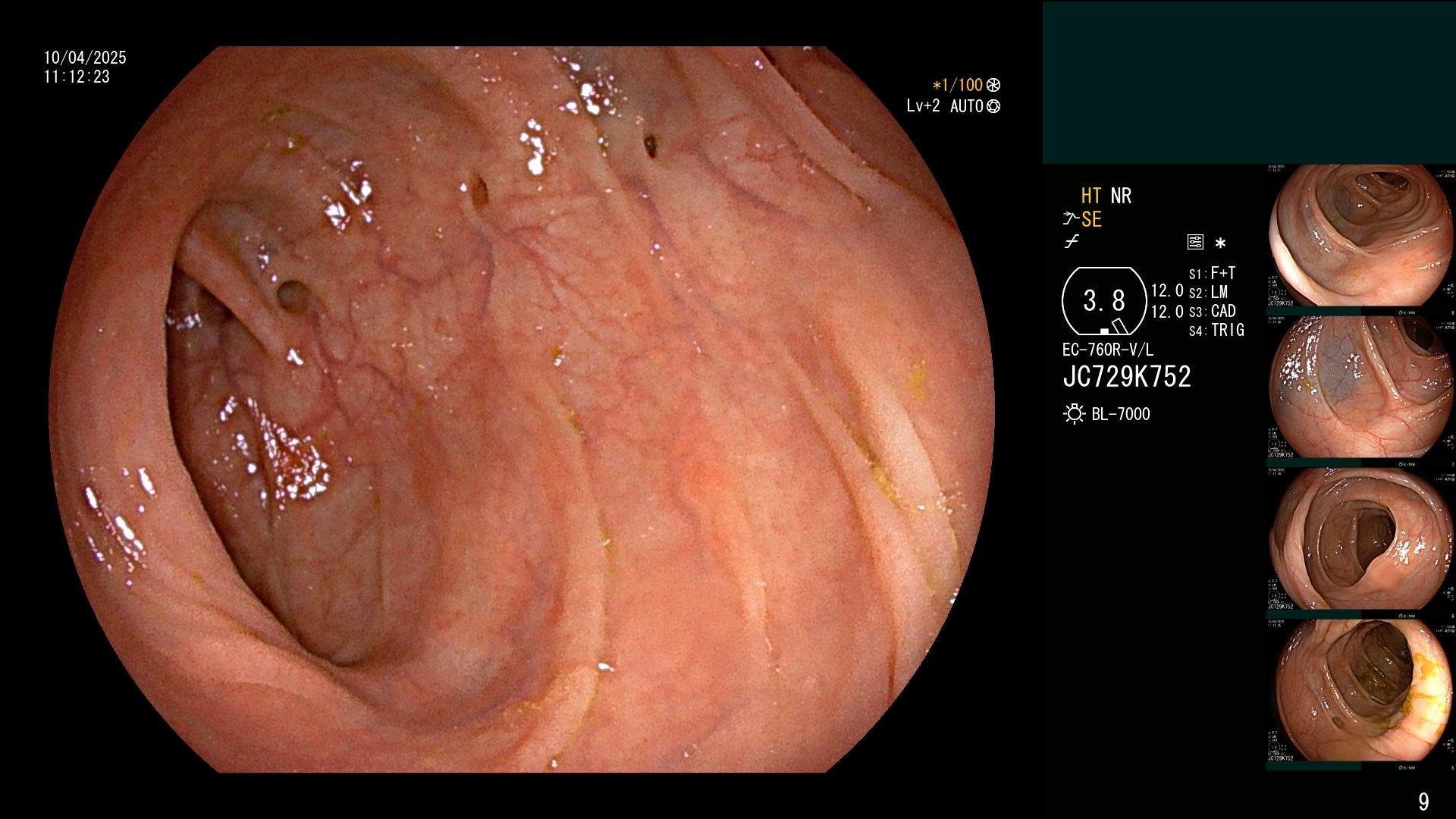The width and height of the screenshot is (1456, 819).
Task: Select the HT indicator
Action: pyautogui.click(x=1091, y=196)
